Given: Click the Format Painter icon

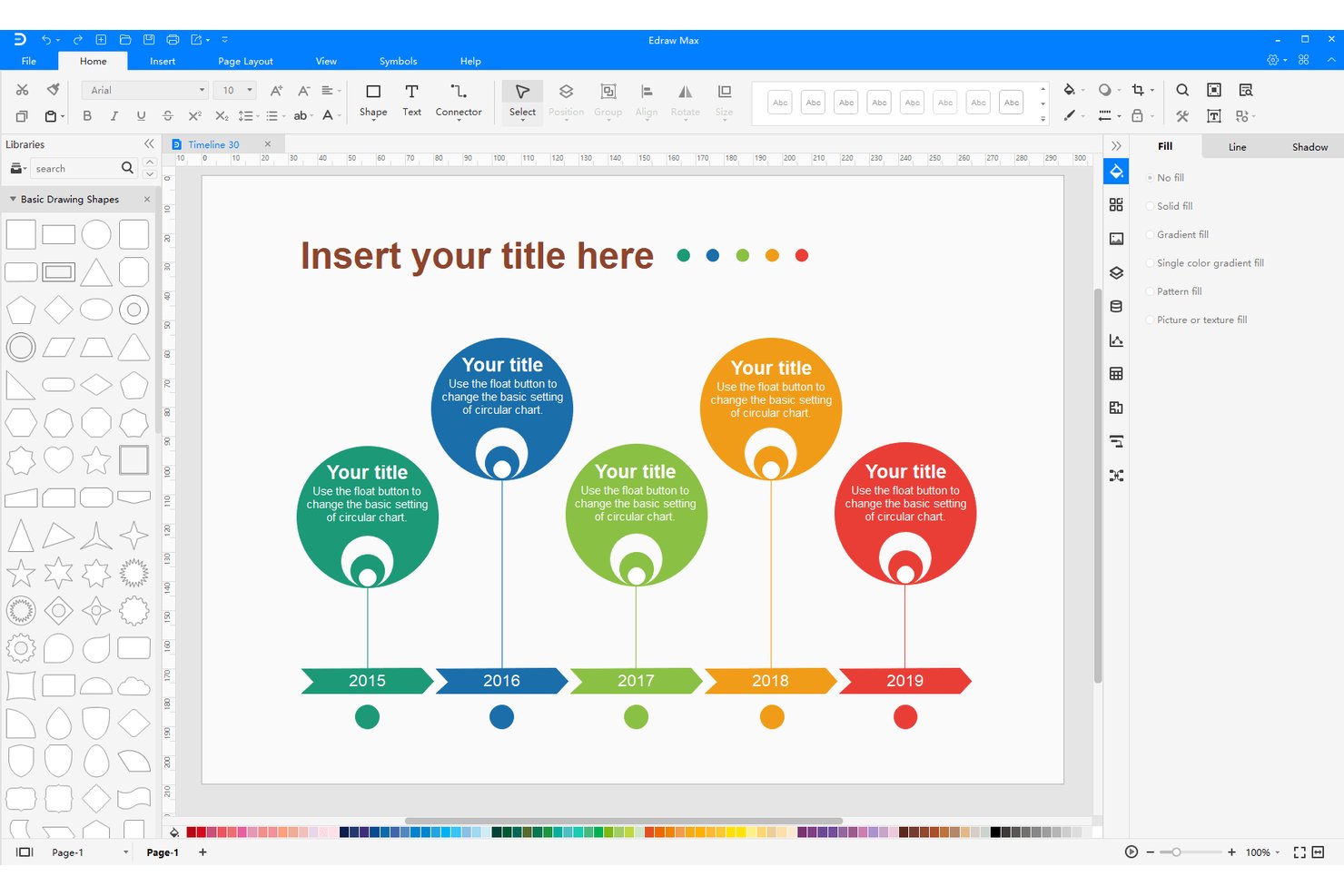Looking at the screenshot, I should click(54, 90).
